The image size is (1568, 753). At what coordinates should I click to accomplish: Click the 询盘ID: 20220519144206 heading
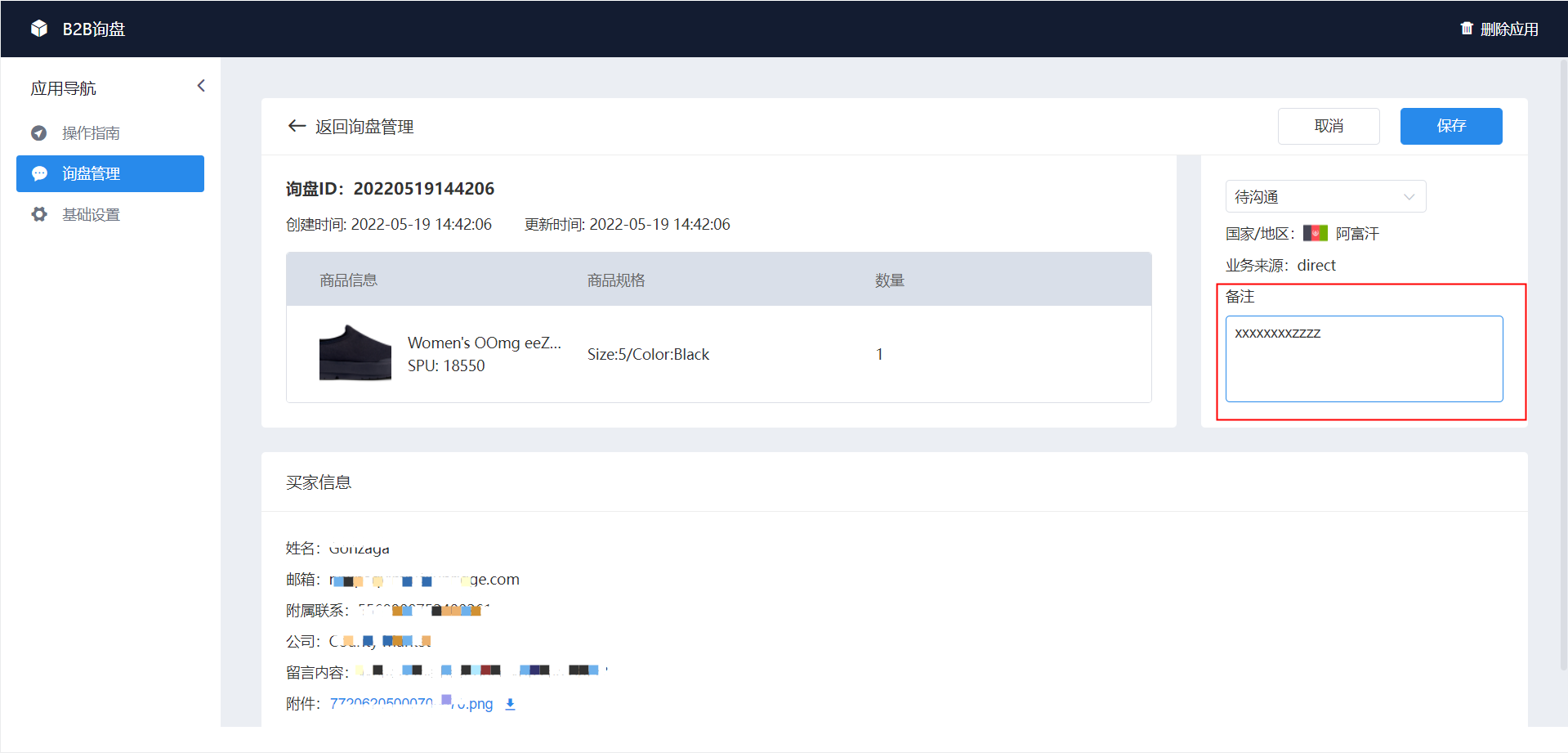click(x=390, y=189)
